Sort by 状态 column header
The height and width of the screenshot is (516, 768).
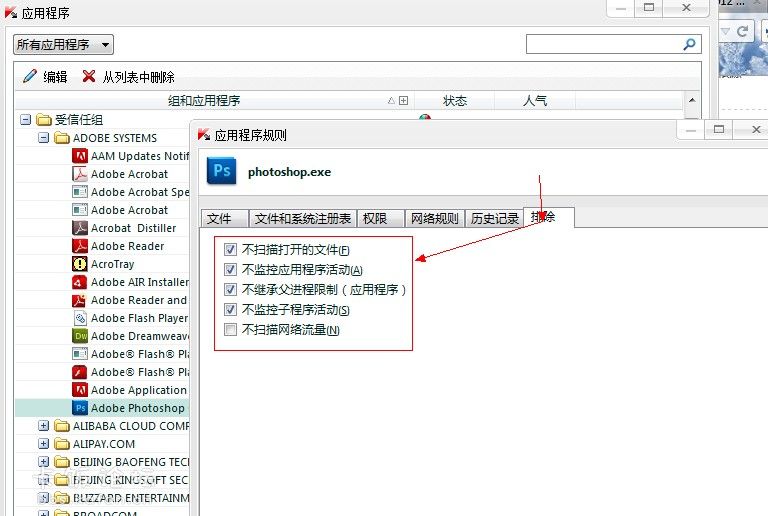click(455, 101)
